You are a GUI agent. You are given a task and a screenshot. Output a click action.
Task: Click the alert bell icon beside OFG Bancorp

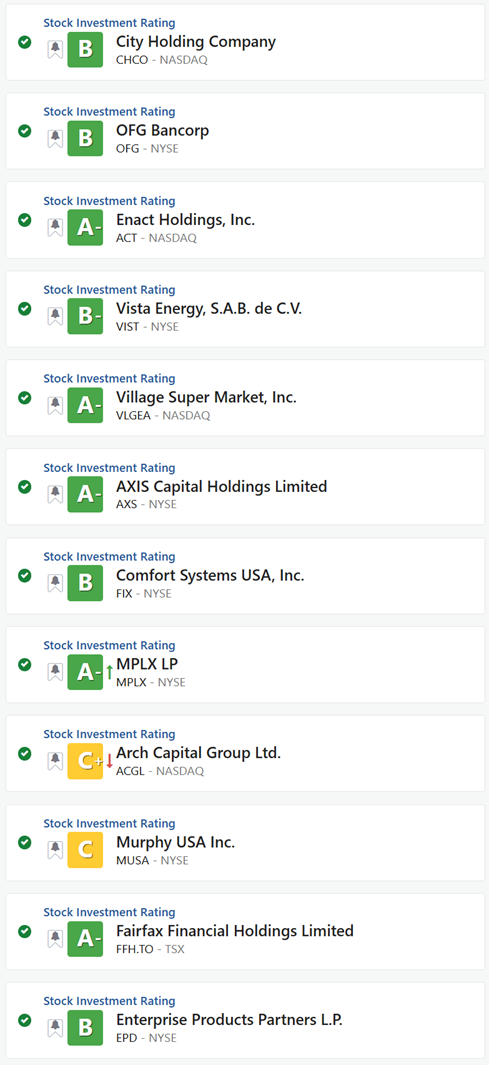(x=55, y=139)
